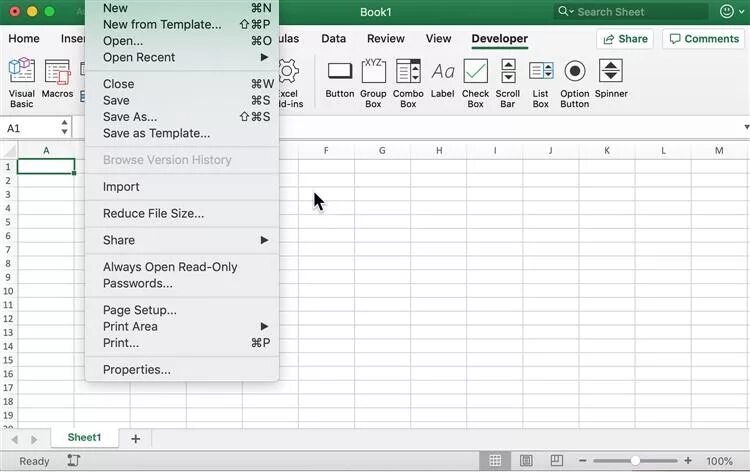This screenshot has height=472, width=750.
Task: Add a new sheet with plus button
Action: pos(135,439)
